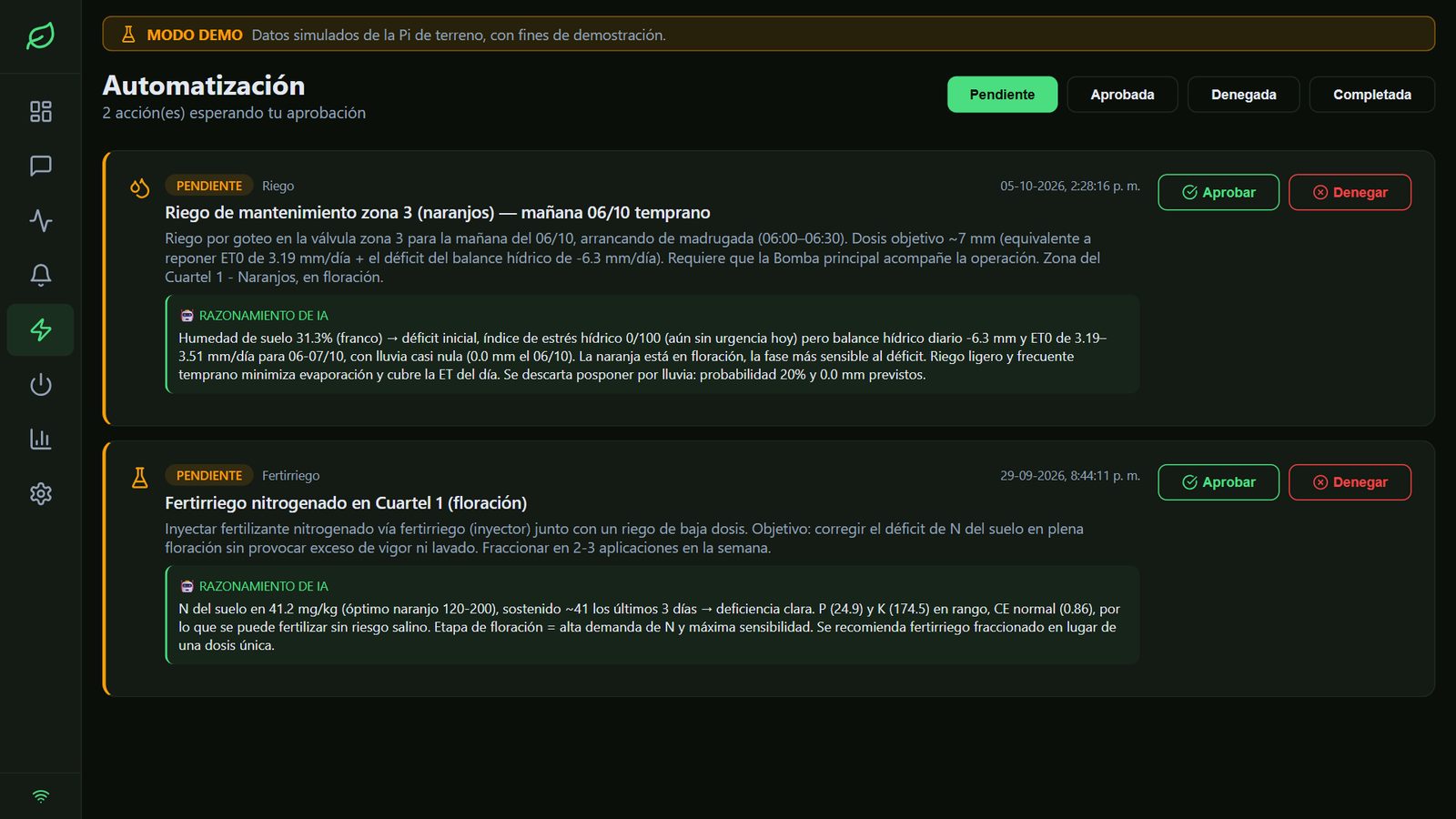1456x819 pixels.
Task: Deny the Fertirriego nitrogenado action
Action: [x=1350, y=482]
